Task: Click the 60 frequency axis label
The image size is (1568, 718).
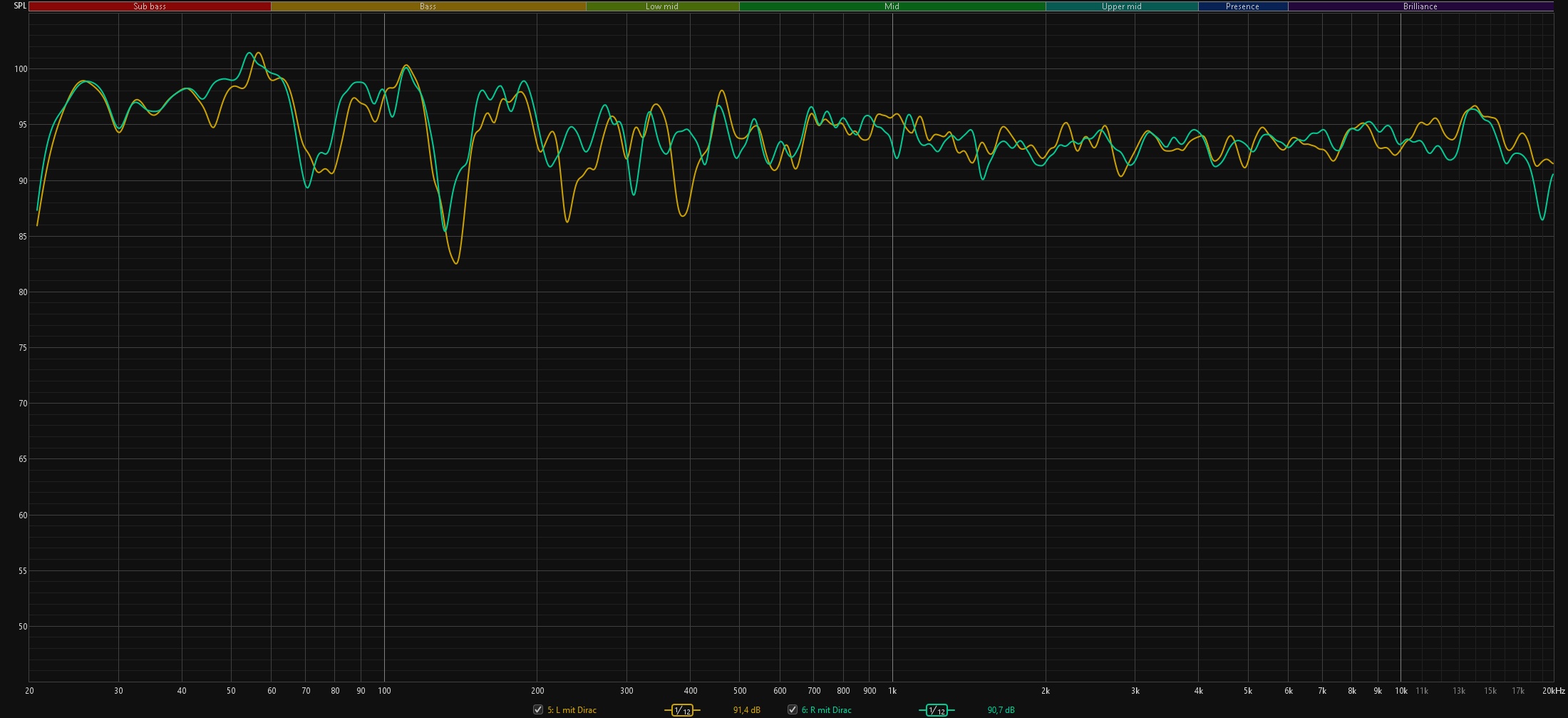Action: click(x=272, y=691)
